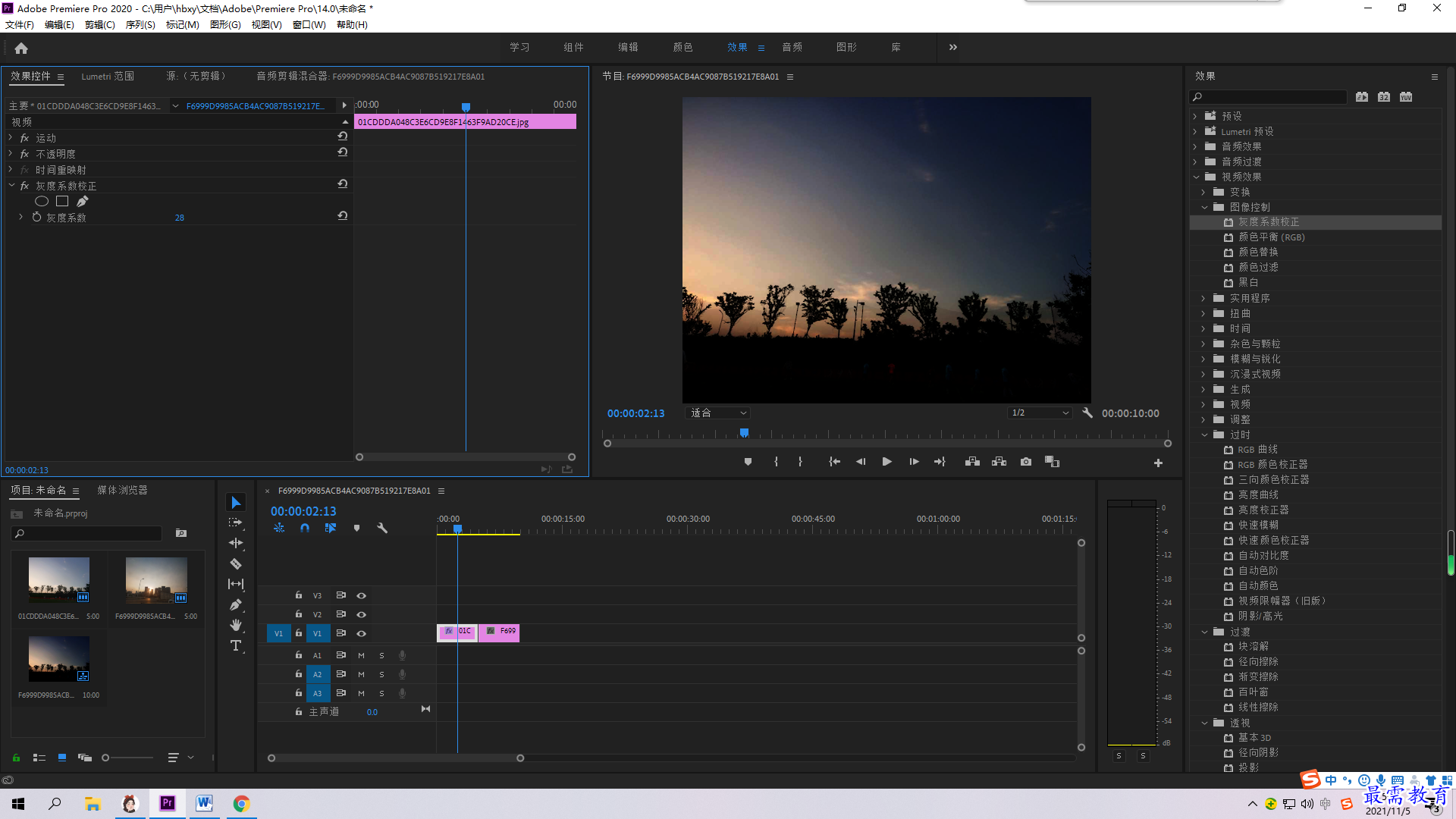The width and height of the screenshot is (1456, 819).
Task: Select the Track Select Forward tool
Action: [x=236, y=523]
